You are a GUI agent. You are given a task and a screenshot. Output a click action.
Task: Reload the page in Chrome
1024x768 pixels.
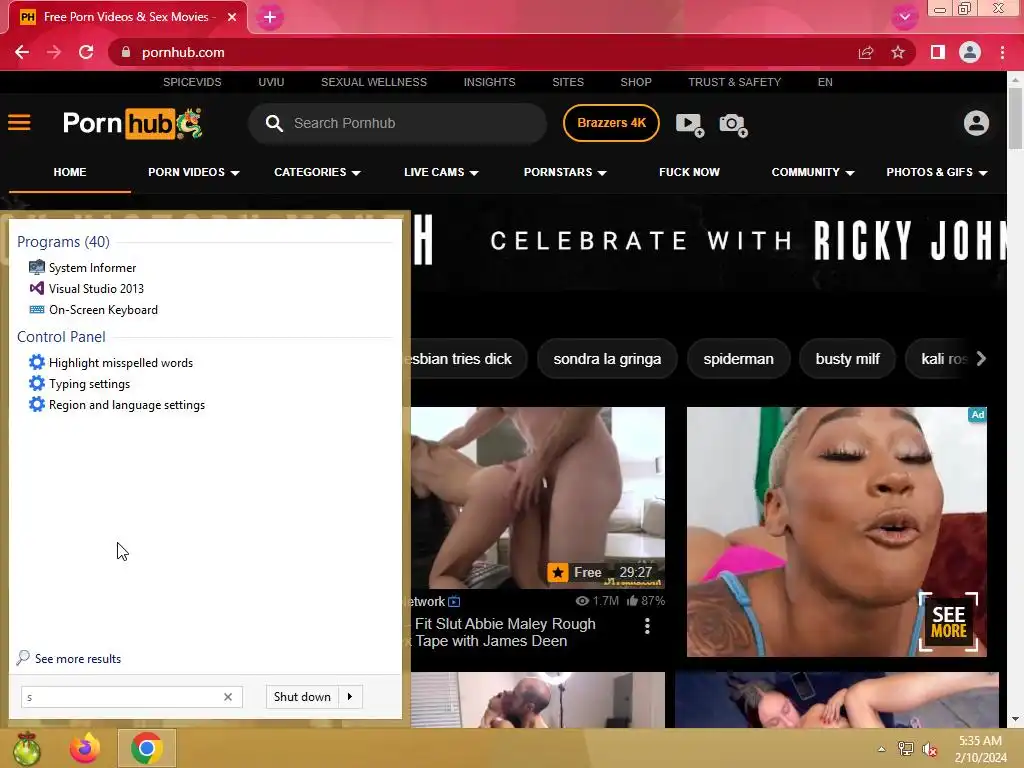pos(86,52)
